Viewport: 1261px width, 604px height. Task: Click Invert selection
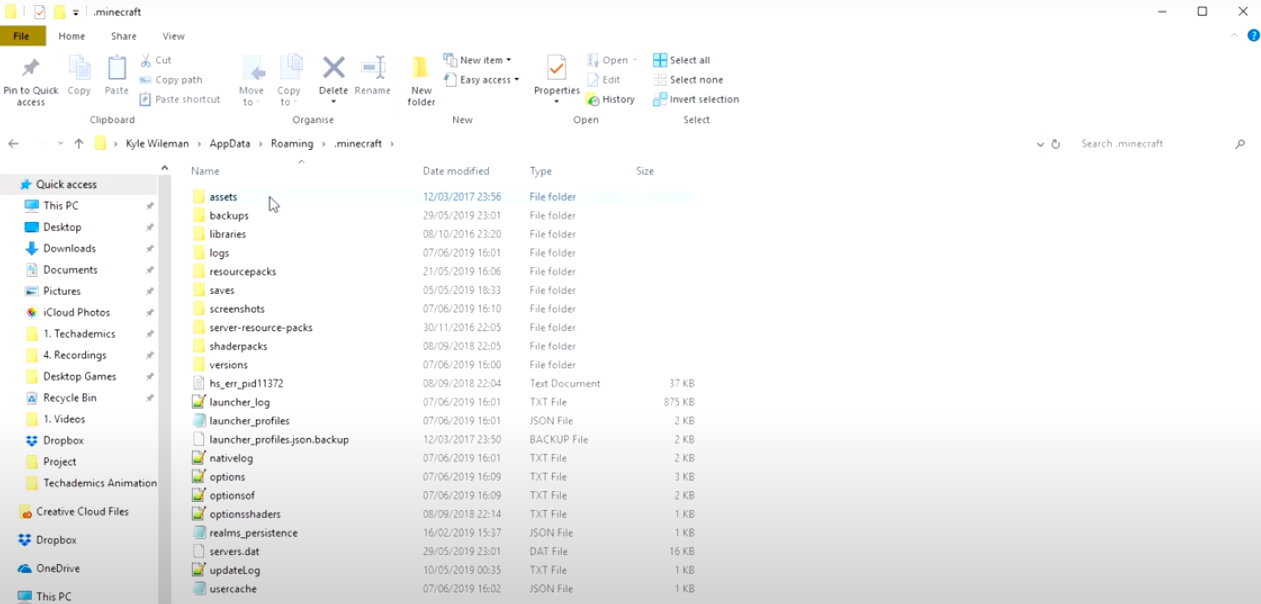(696, 99)
